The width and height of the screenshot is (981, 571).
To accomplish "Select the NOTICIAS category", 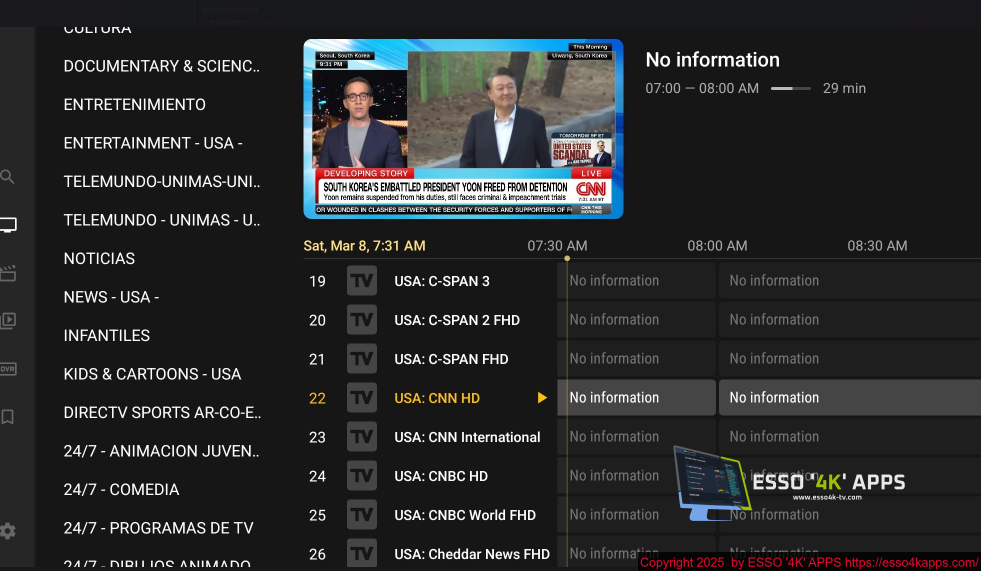I will 99,259.
